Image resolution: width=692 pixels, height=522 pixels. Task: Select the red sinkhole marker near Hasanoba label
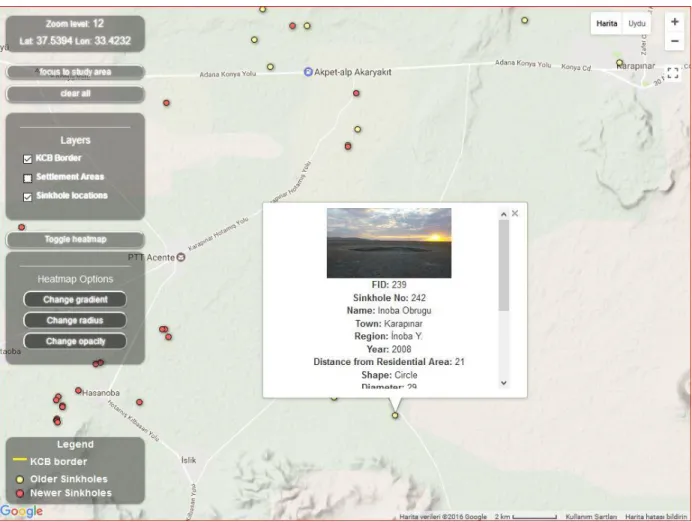click(78, 391)
